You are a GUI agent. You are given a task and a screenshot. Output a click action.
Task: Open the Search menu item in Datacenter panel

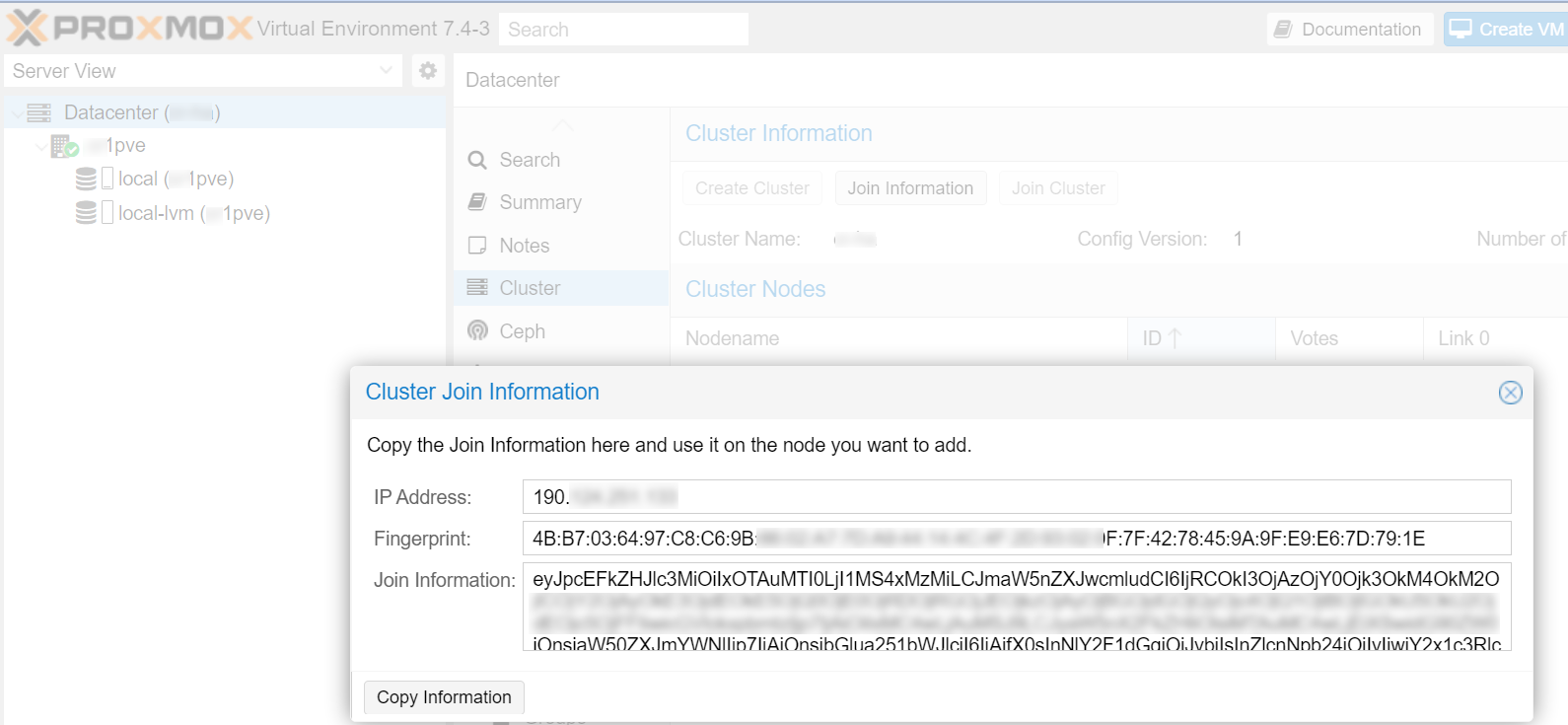point(561,160)
